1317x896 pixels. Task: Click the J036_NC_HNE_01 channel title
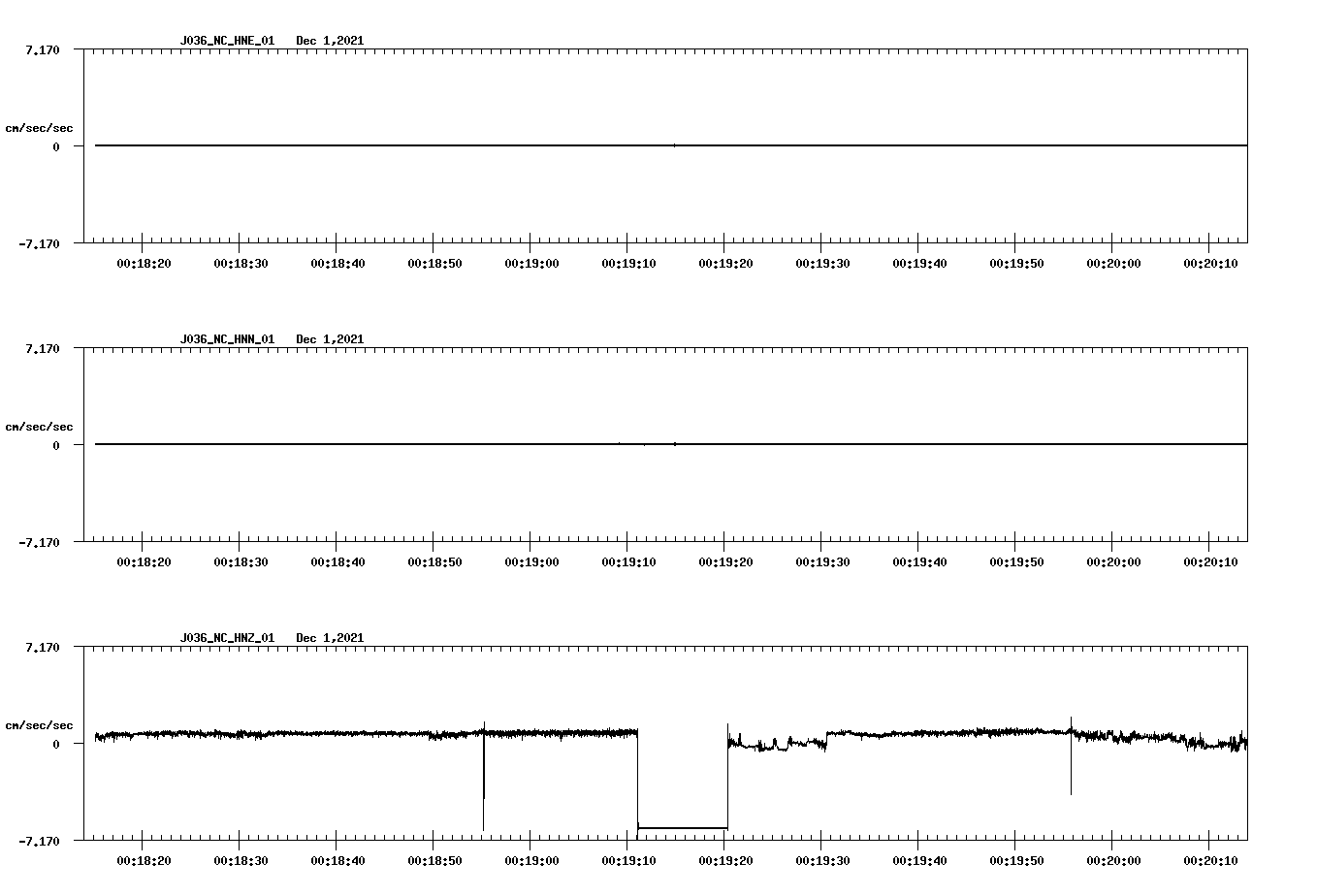tap(227, 41)
